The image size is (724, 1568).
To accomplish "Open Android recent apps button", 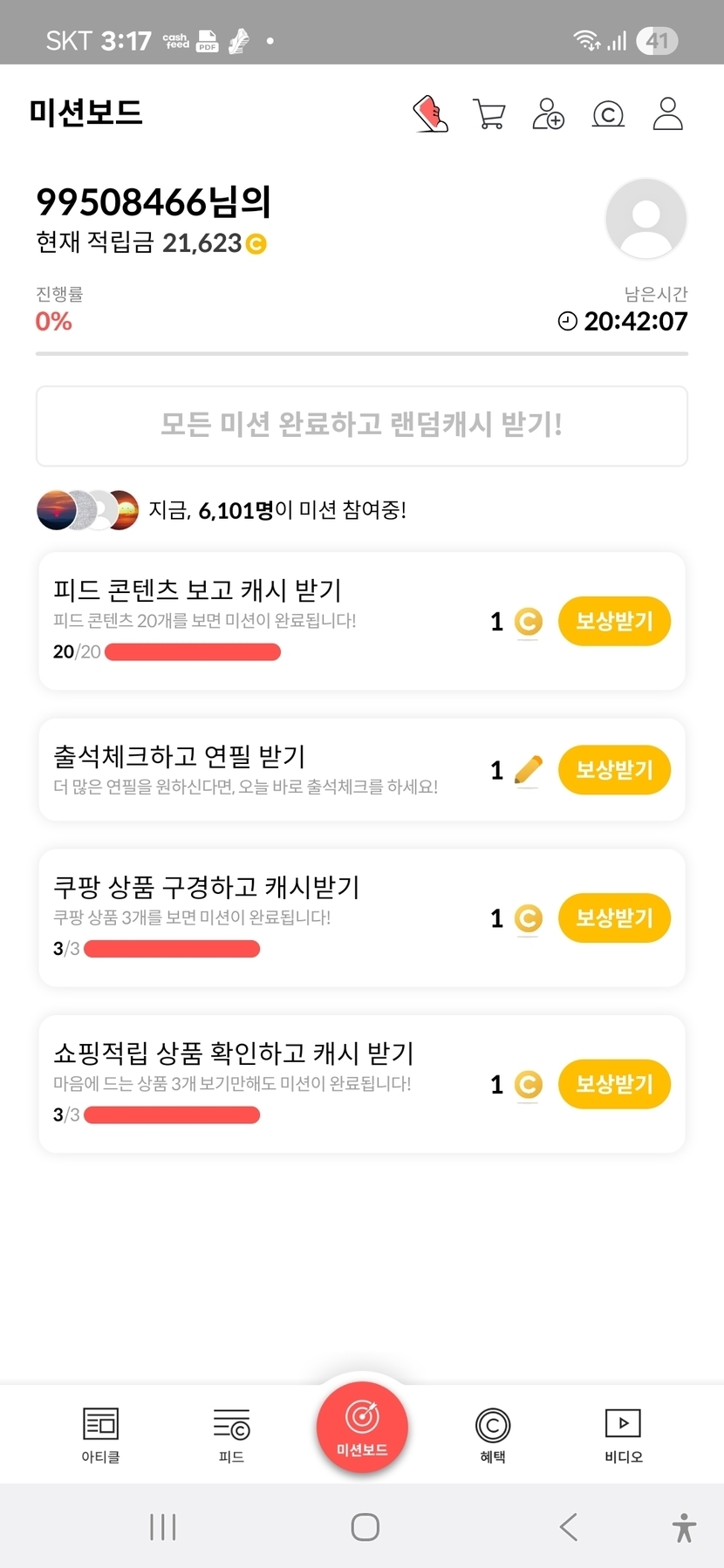I will (163, 1527).
